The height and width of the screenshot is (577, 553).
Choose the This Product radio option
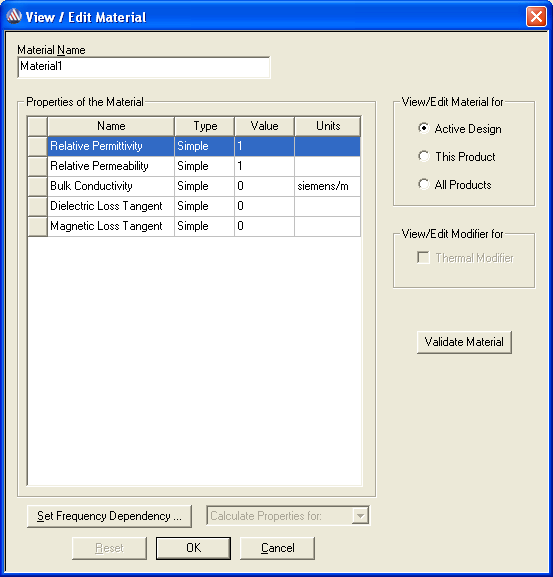click(x=423, y=156)
